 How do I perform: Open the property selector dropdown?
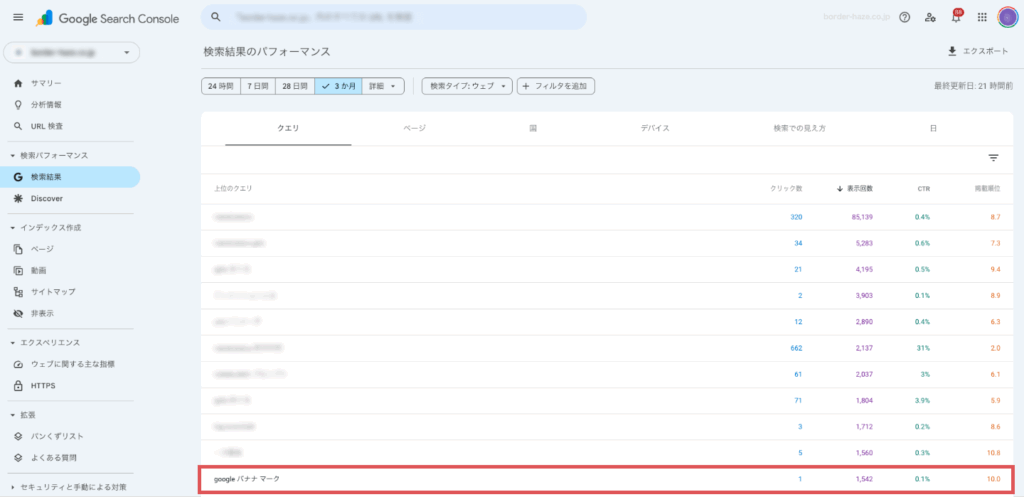tap(70, 52)
